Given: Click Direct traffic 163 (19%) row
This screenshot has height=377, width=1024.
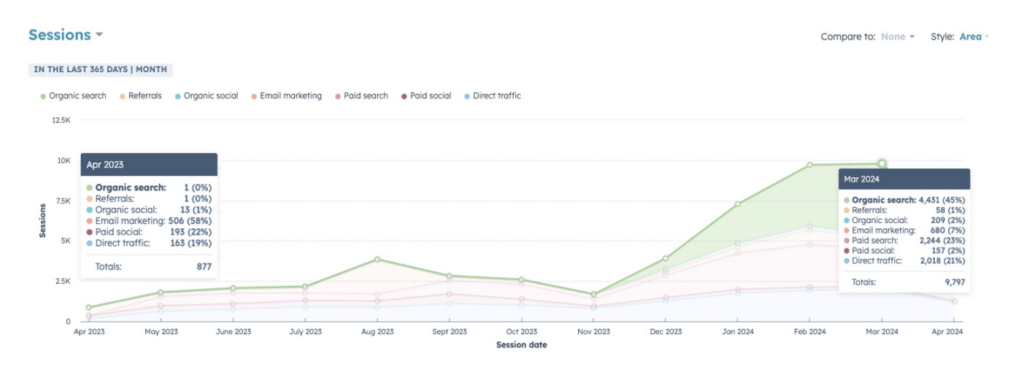Looking at the screenshot, I should click(x=149, y=243).
